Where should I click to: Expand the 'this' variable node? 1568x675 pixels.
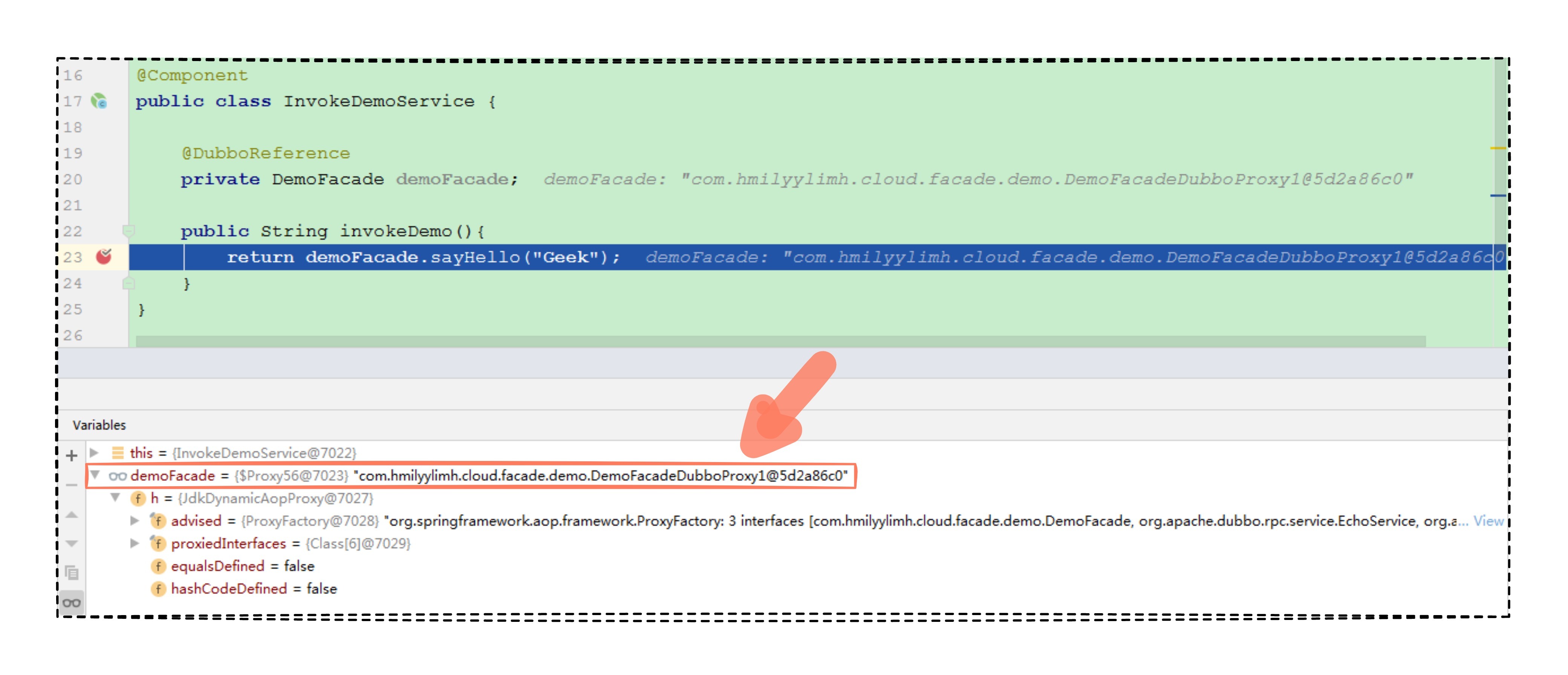point(94,453)
